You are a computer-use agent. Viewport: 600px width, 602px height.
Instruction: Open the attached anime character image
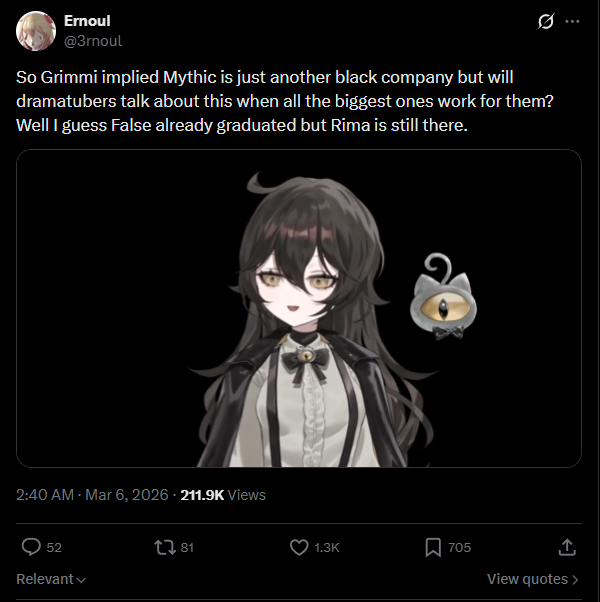tap(299, 308)
